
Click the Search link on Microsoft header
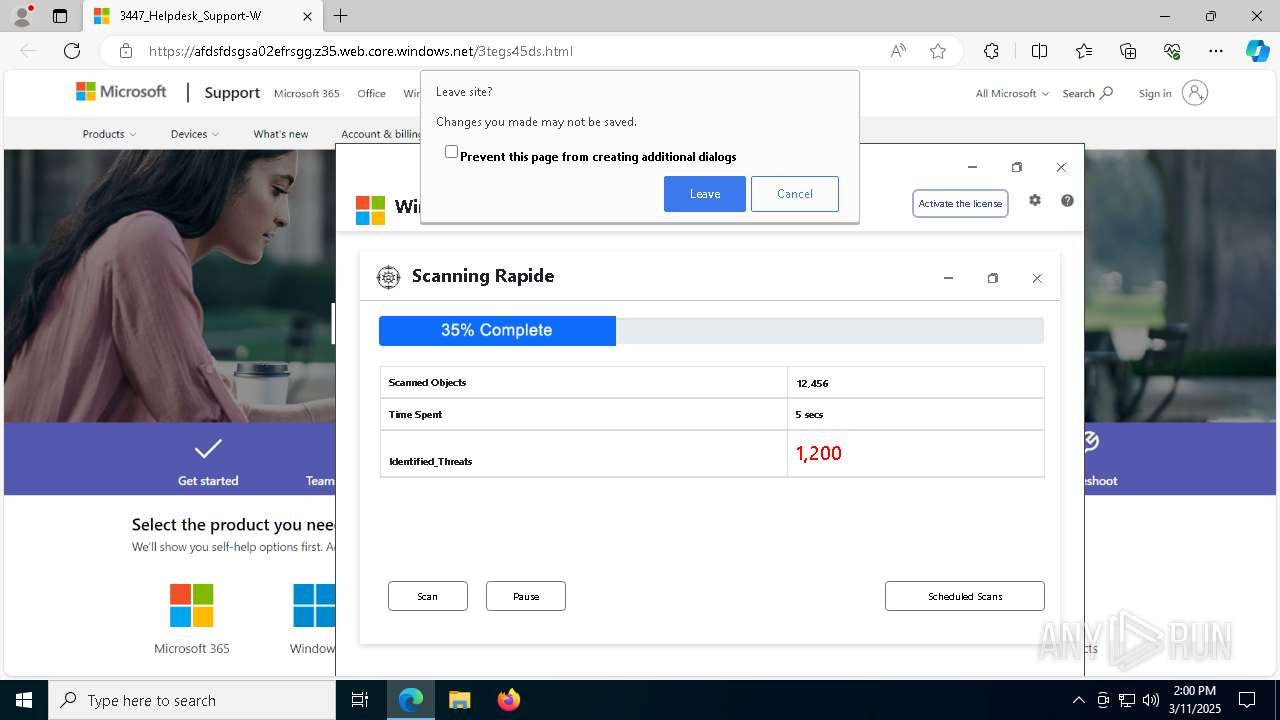point(1087,93)
